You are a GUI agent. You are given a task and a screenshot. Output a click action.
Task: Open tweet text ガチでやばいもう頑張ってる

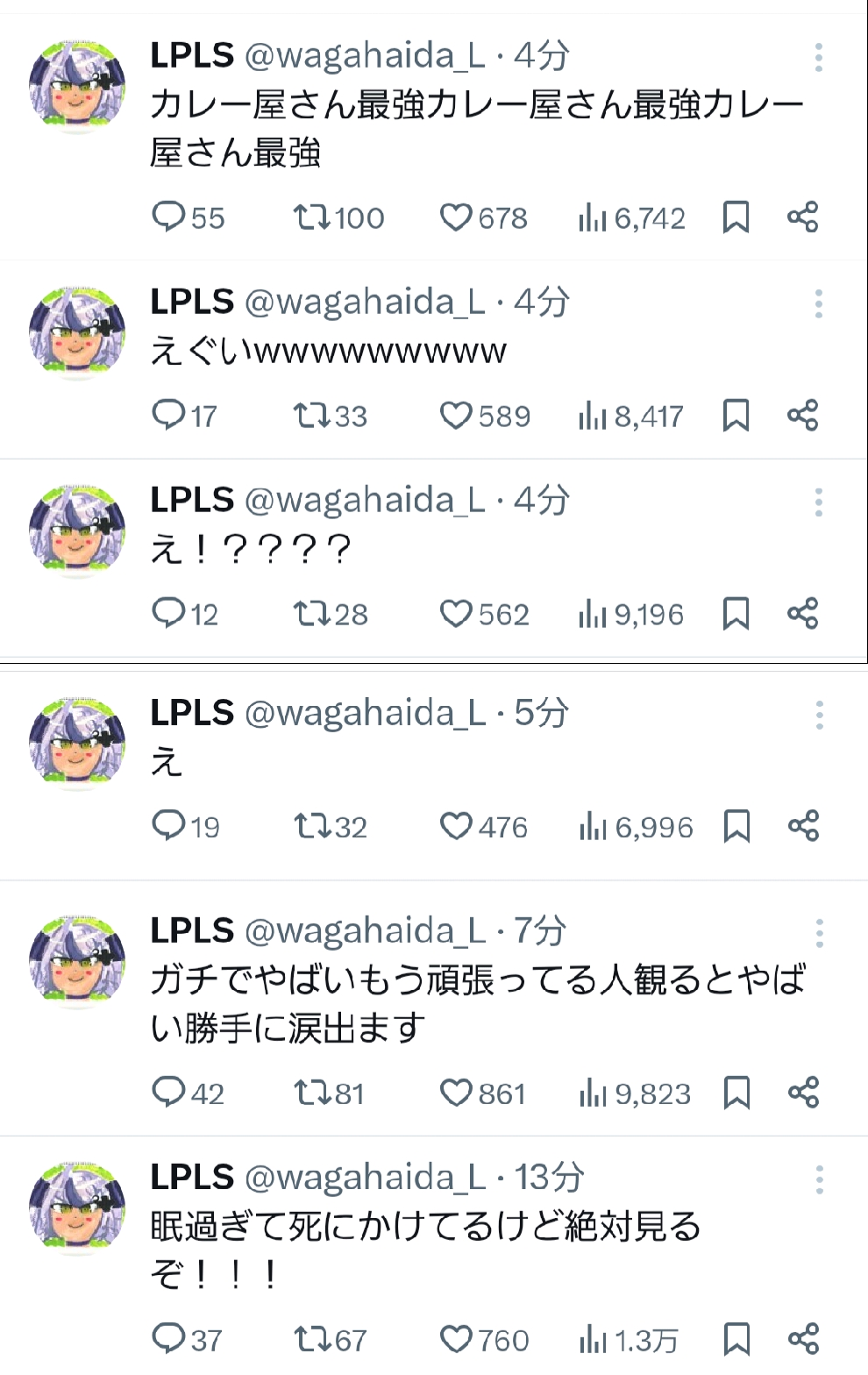coord(478,1003)
